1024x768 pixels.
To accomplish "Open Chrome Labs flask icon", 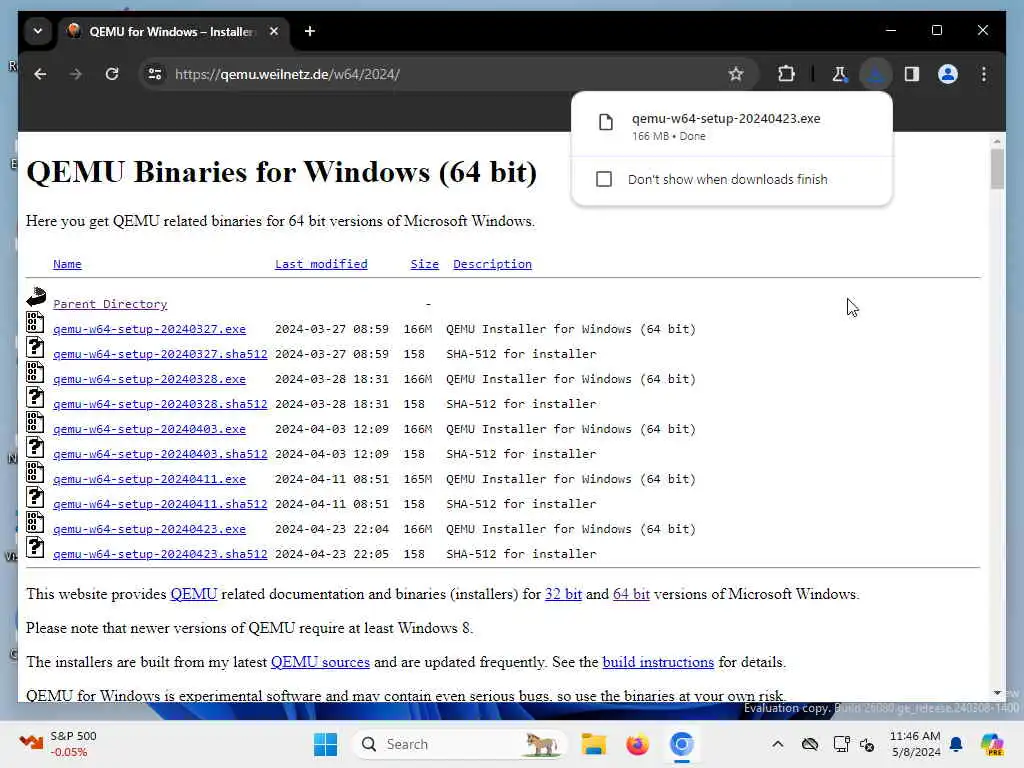I will click(840, 74).
